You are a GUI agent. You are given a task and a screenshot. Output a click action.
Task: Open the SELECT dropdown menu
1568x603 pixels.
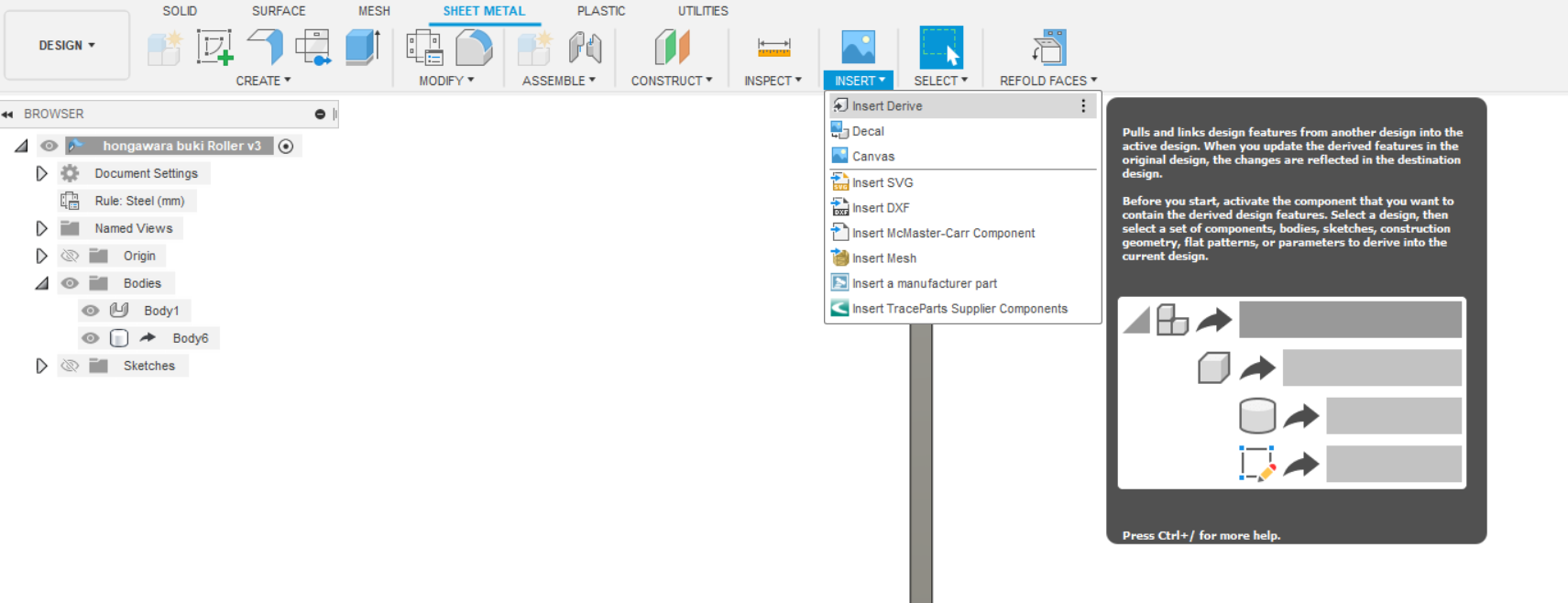[940, 81]
